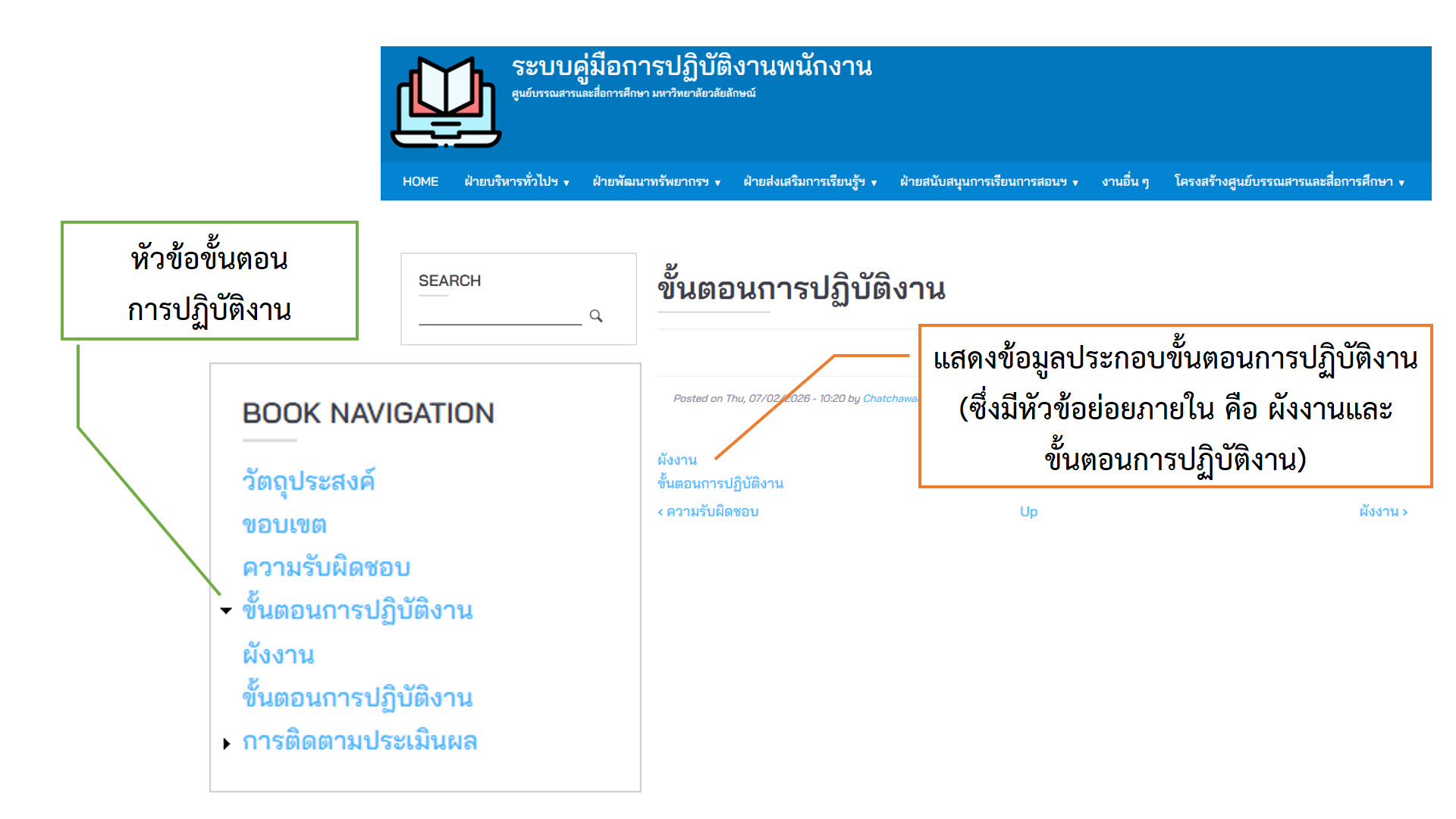Open ขอบเขต in Book Navigation
Image resolution: width=1456 pixels, height=819 pixels.
coord(284,525)
